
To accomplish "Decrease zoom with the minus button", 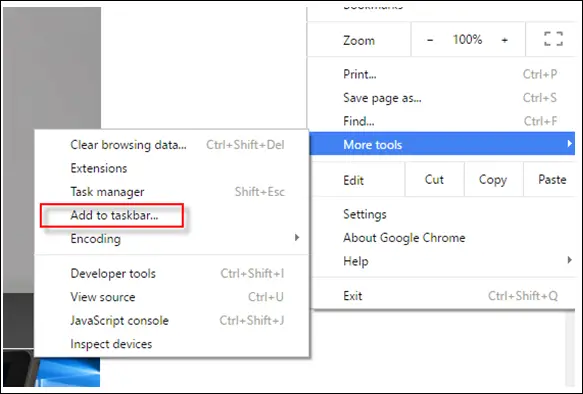I will [x=430, y=39].
